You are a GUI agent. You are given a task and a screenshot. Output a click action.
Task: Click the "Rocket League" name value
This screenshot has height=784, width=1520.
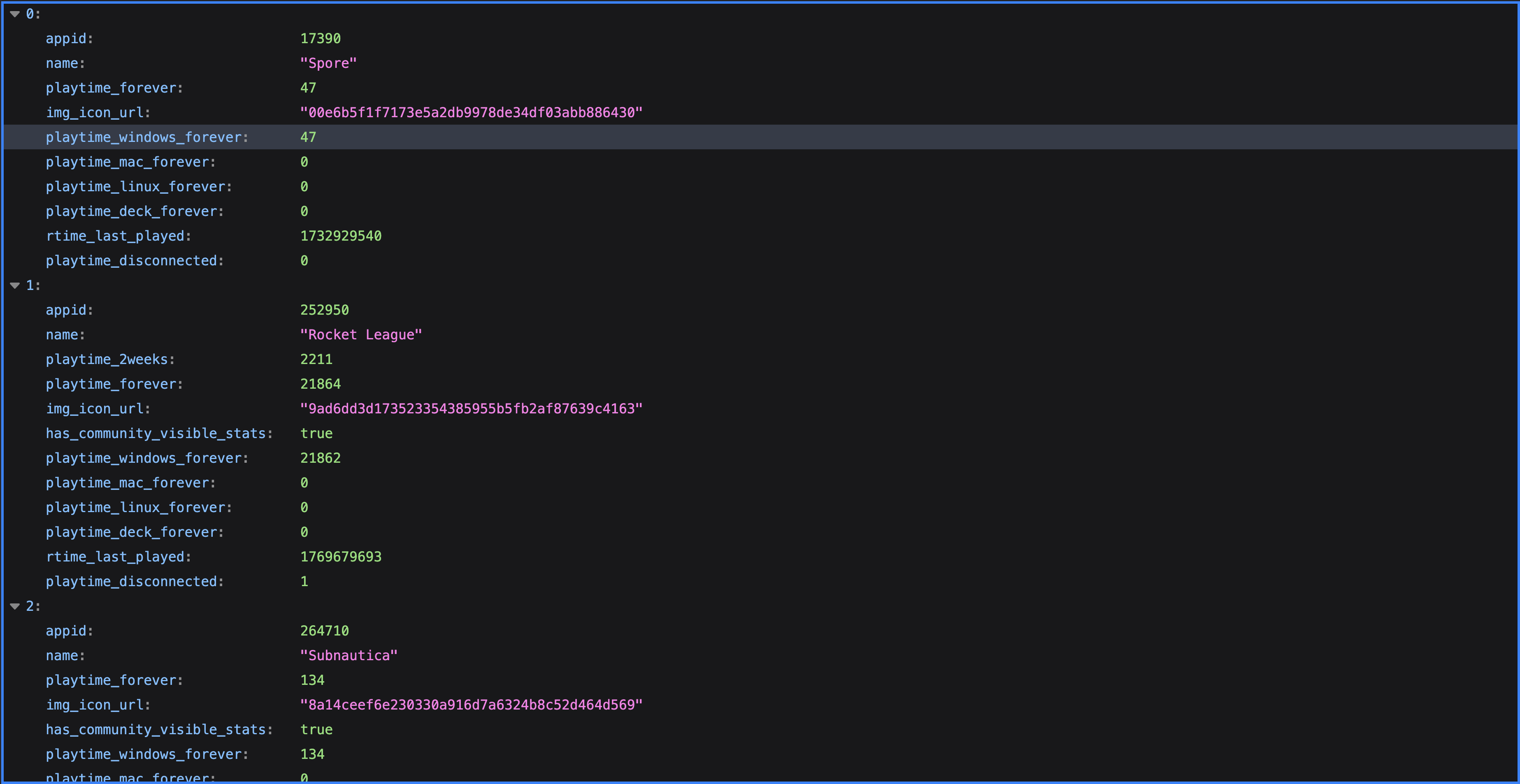coord(360,335)
